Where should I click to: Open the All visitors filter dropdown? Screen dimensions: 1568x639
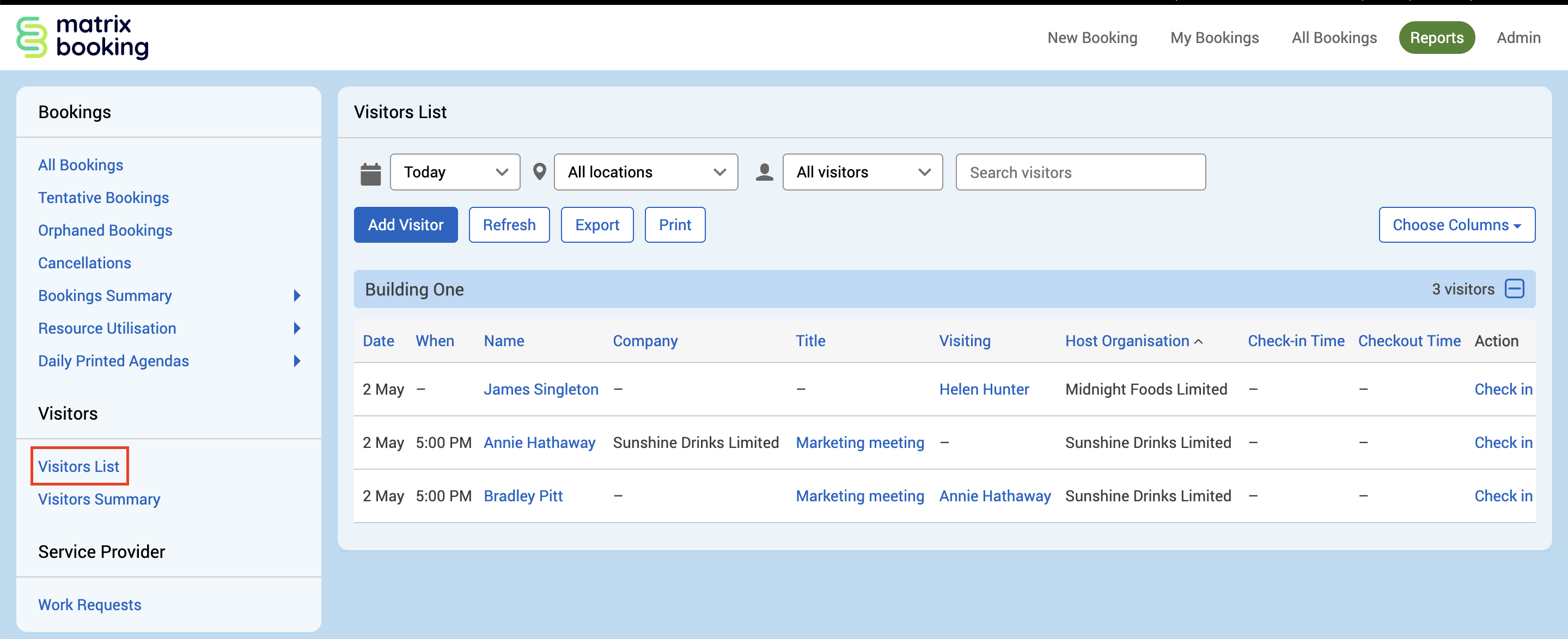[x=862, y=172]
